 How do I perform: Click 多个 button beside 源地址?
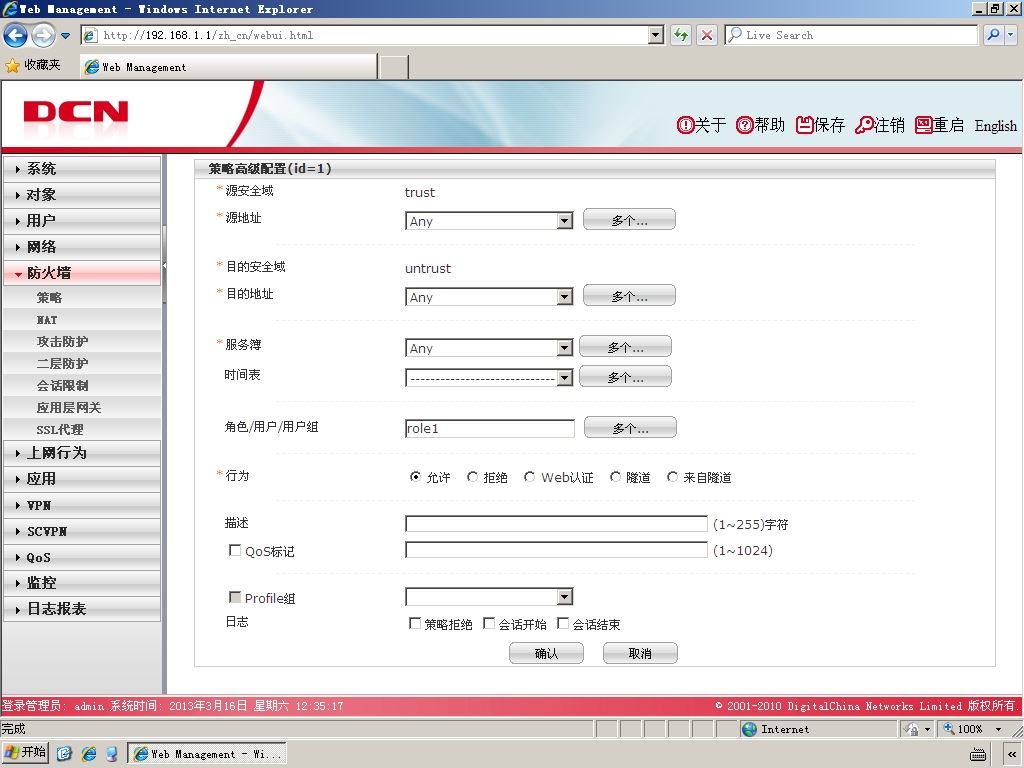coord(629,220)
